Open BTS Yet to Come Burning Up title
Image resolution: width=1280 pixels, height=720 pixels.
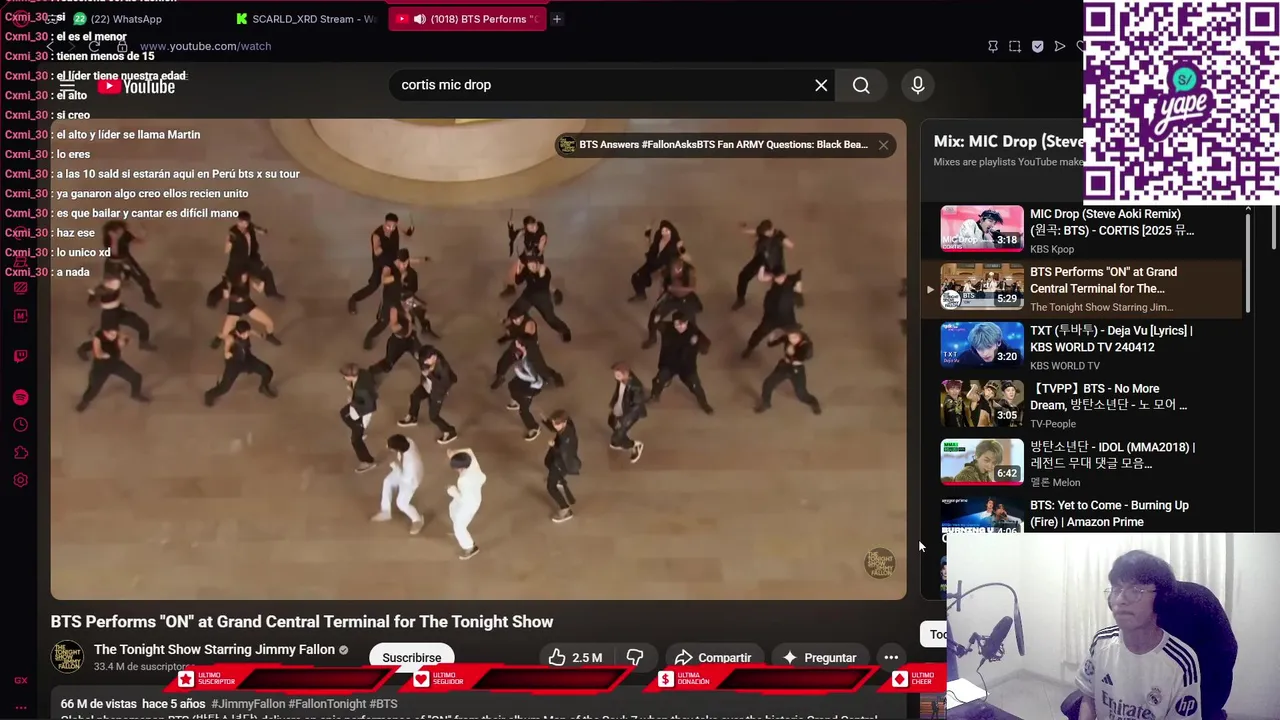tap(1109, 514)
